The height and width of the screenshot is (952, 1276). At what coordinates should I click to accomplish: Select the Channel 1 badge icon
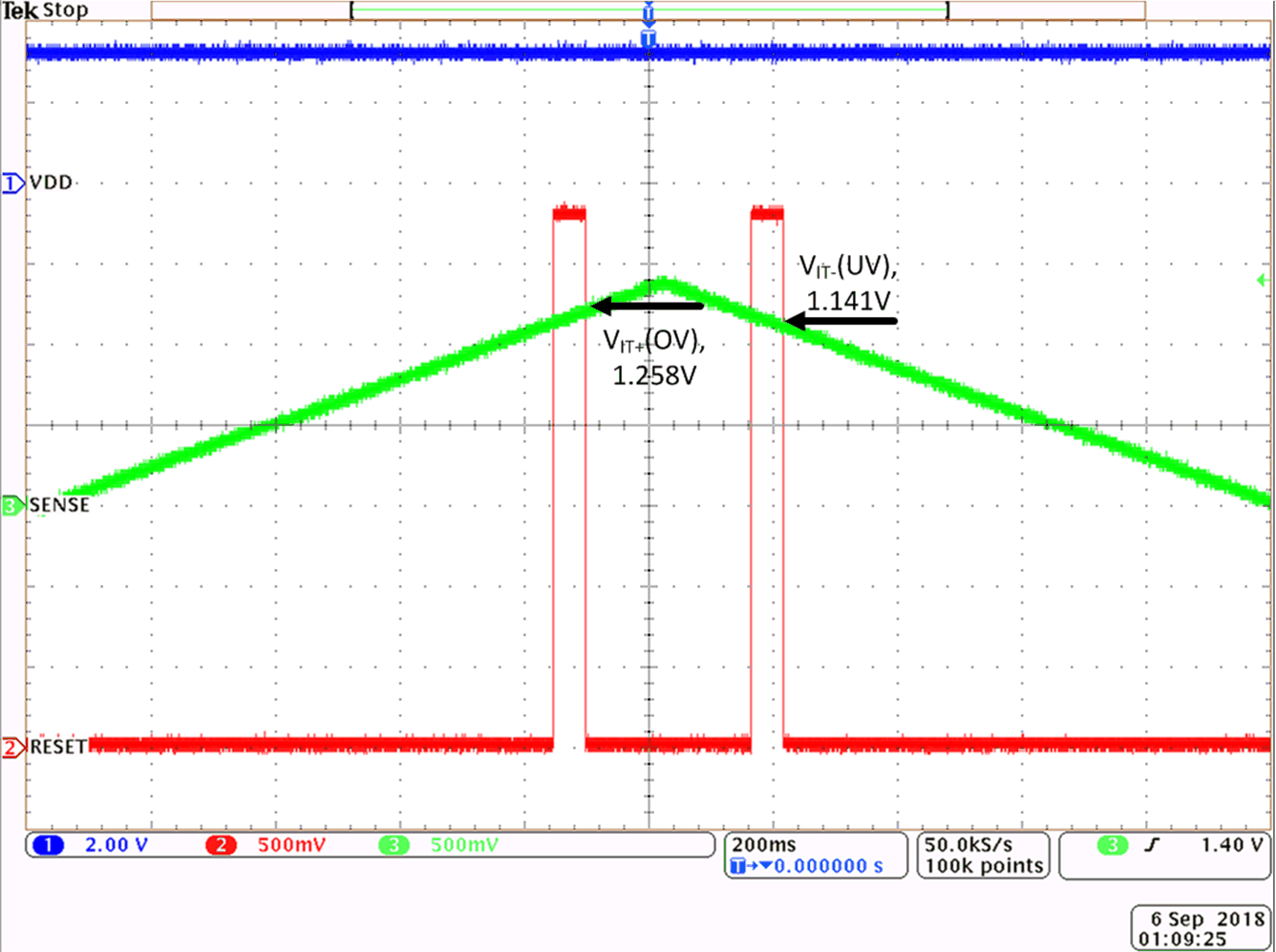pyautogui.click(x=47, y=844)
